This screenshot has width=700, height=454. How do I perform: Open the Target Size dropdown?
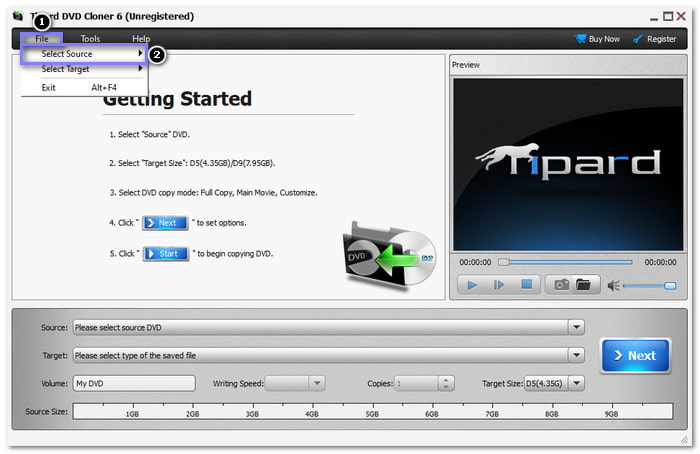tap(577, 383)
